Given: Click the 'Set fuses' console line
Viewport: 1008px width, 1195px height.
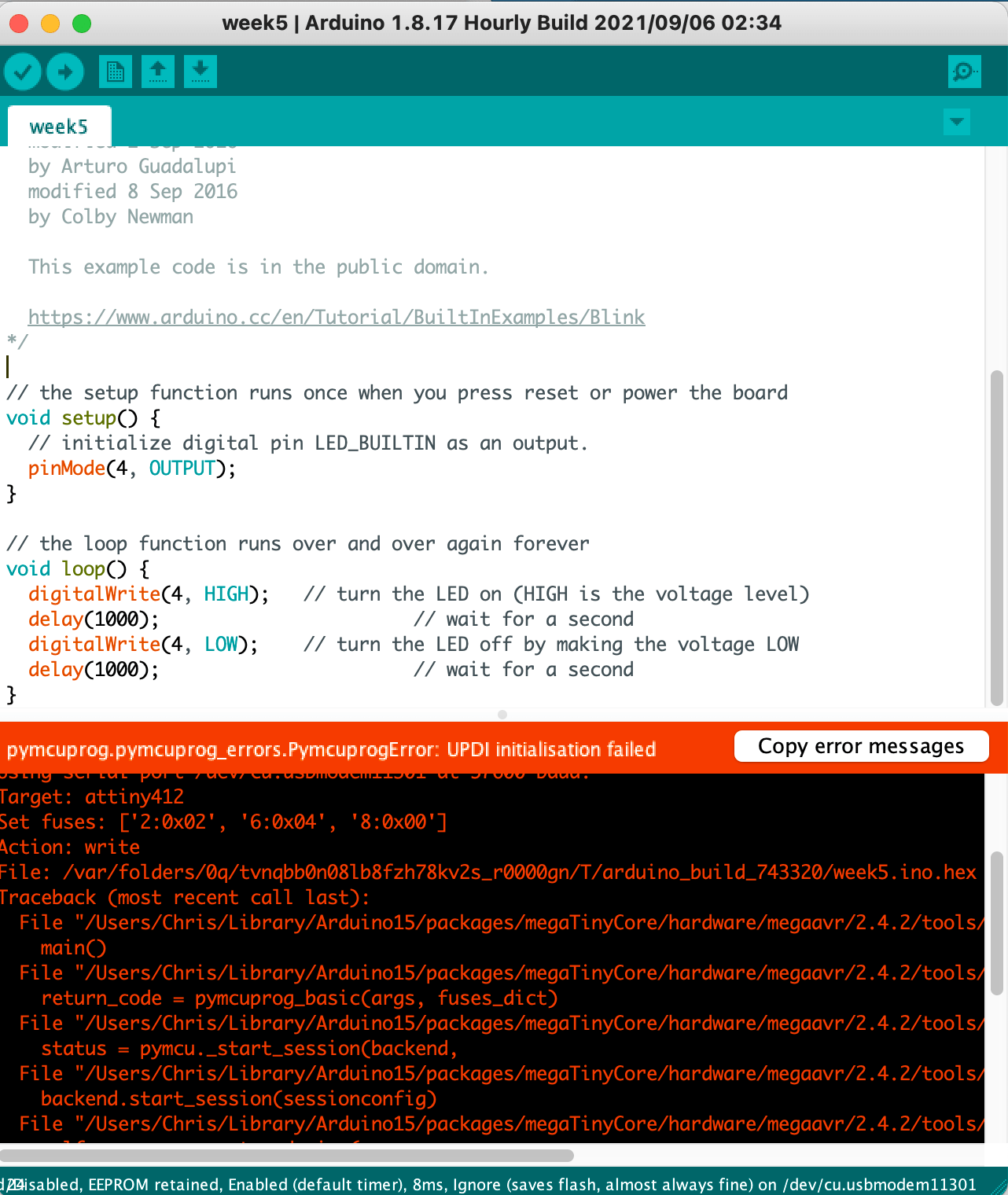Looking at the screenshot, I should point(223,822).
